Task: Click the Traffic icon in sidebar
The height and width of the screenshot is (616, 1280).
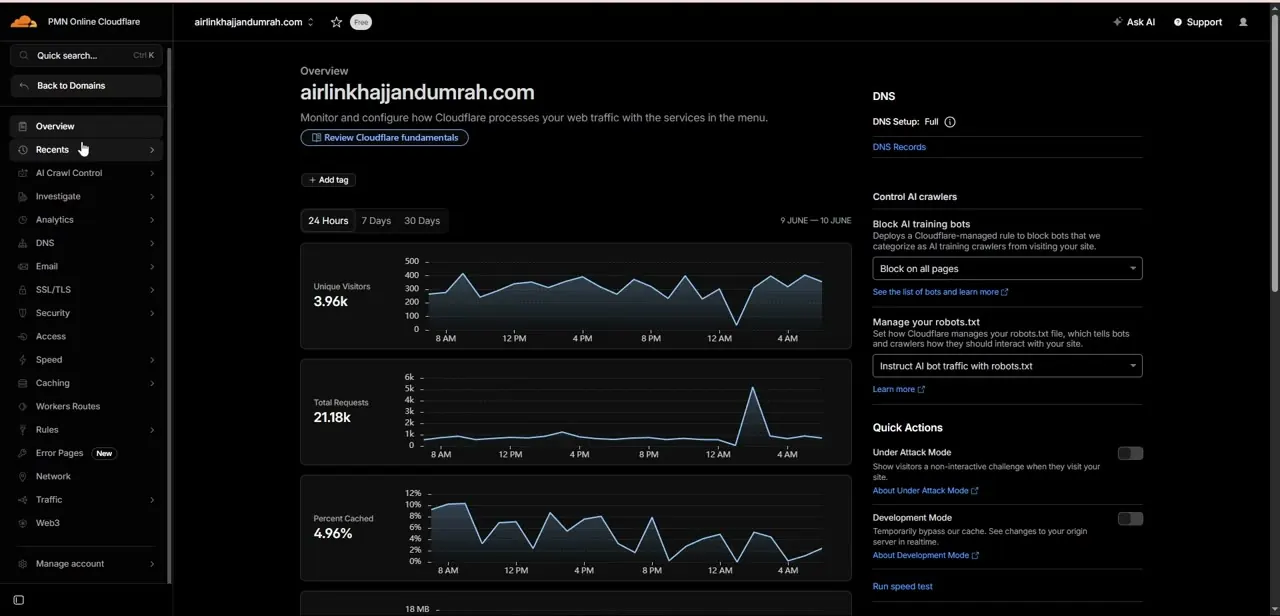Action: (x=23, y=500)
